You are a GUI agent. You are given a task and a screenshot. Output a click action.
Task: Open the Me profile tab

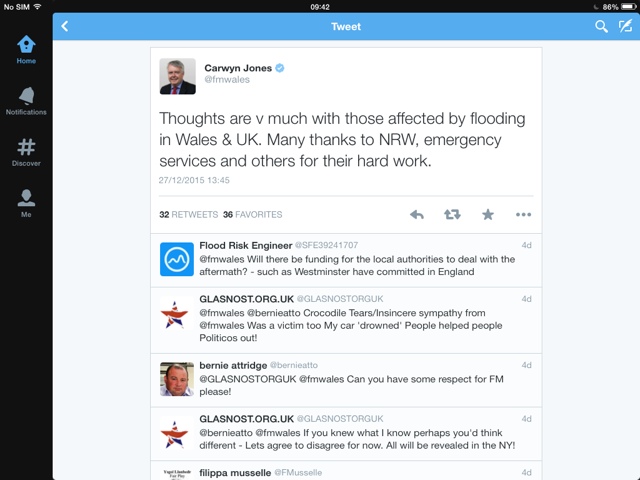pyautogui.click(x=26, y=203)
